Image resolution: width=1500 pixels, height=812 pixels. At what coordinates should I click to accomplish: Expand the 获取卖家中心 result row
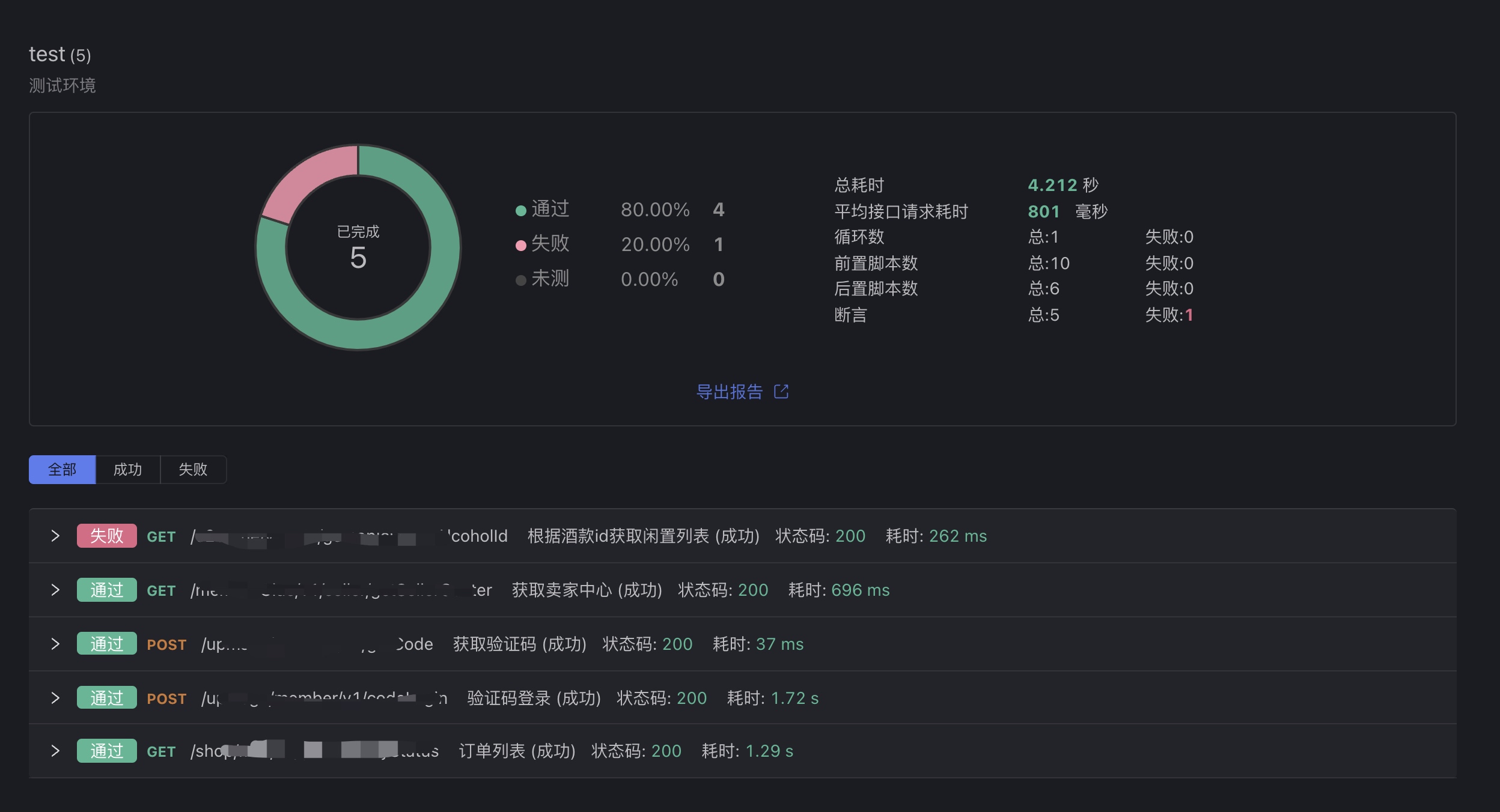coord(55,590)
